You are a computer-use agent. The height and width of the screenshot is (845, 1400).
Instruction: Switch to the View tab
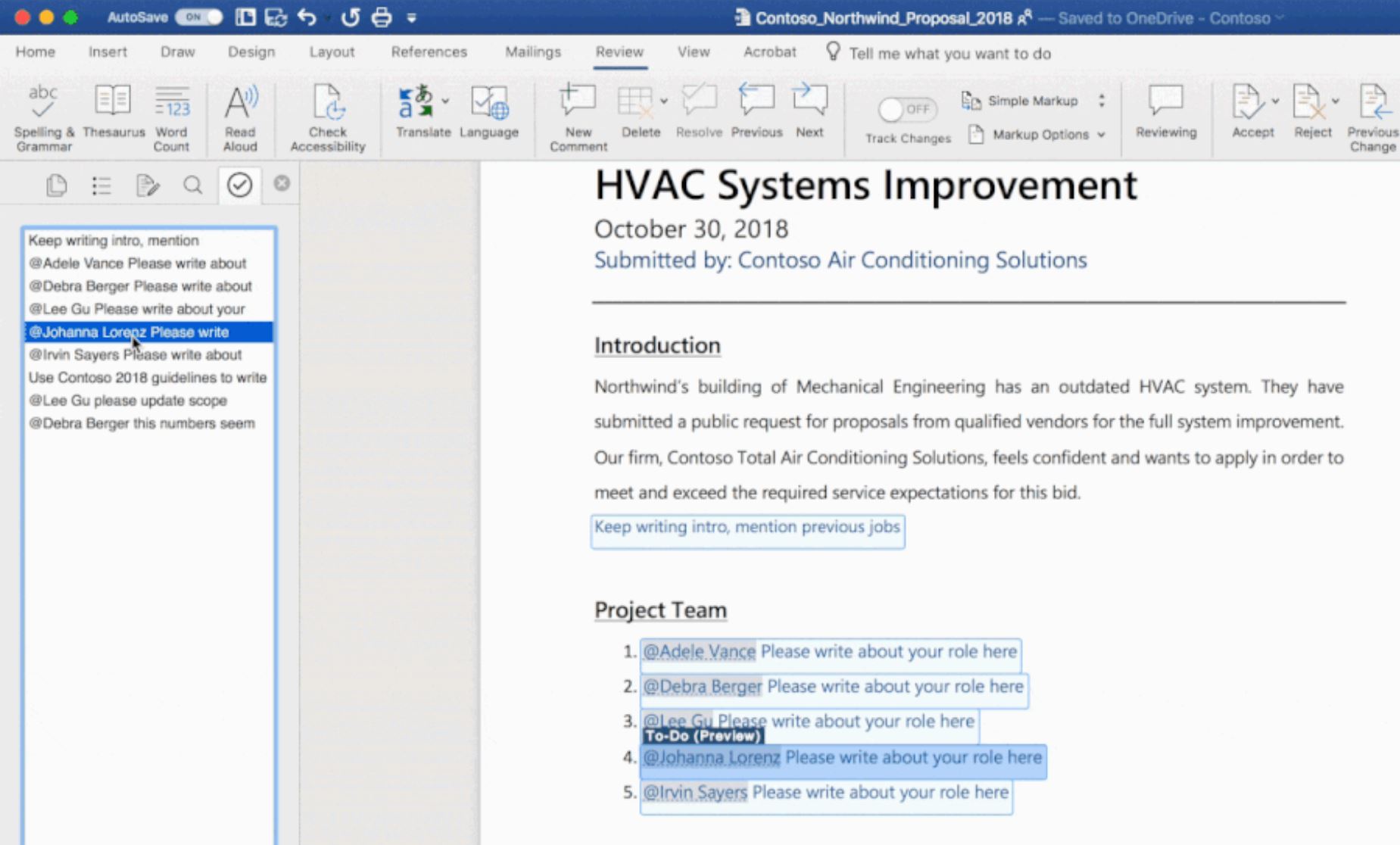coord(694,52)
